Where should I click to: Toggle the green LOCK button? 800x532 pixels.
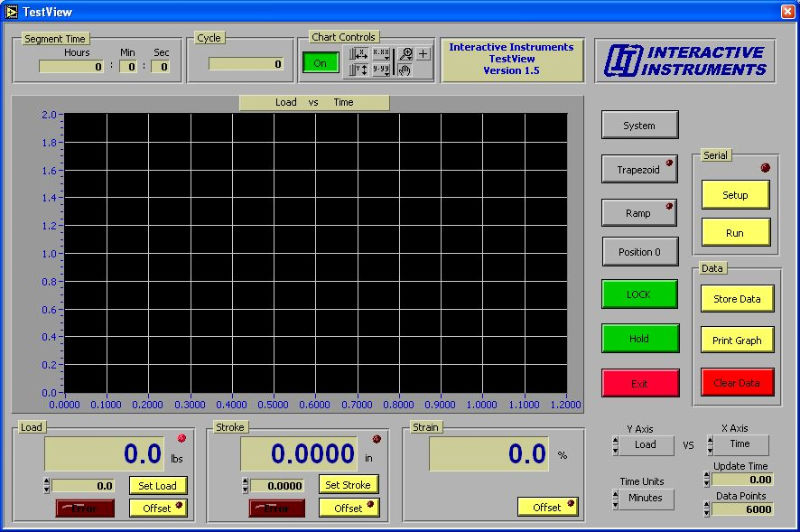point(639,295)
